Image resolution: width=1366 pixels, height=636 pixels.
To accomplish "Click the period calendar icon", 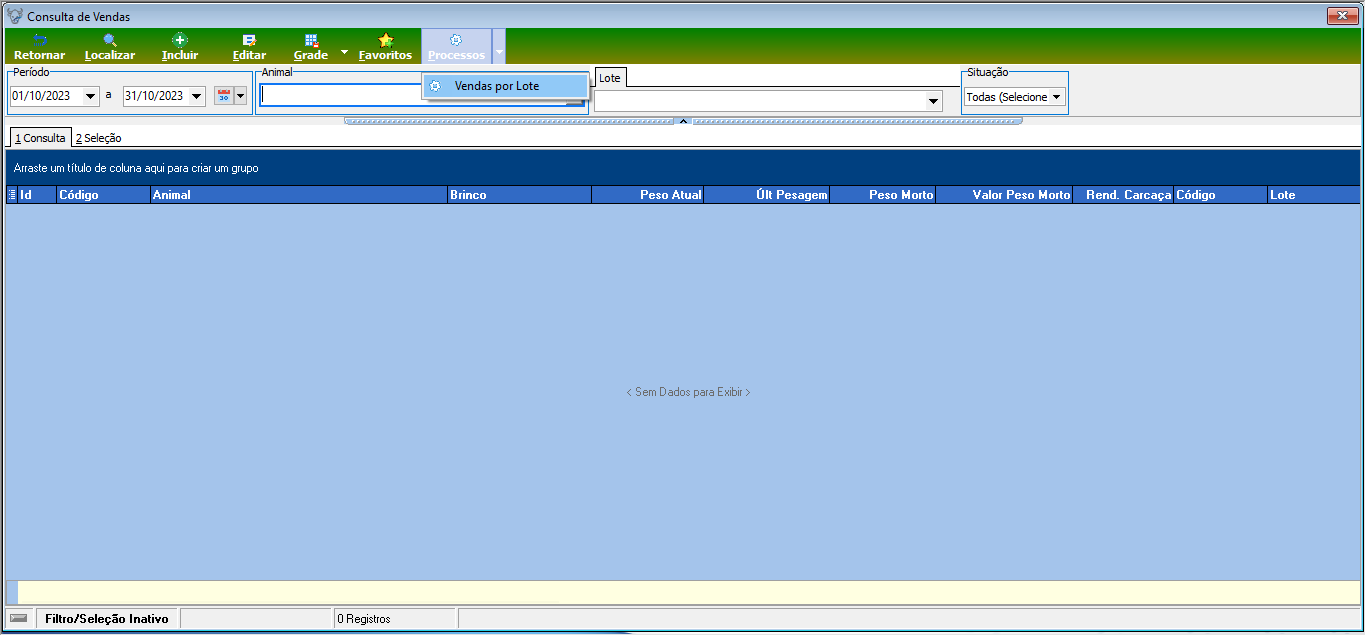I will point(224,96).
